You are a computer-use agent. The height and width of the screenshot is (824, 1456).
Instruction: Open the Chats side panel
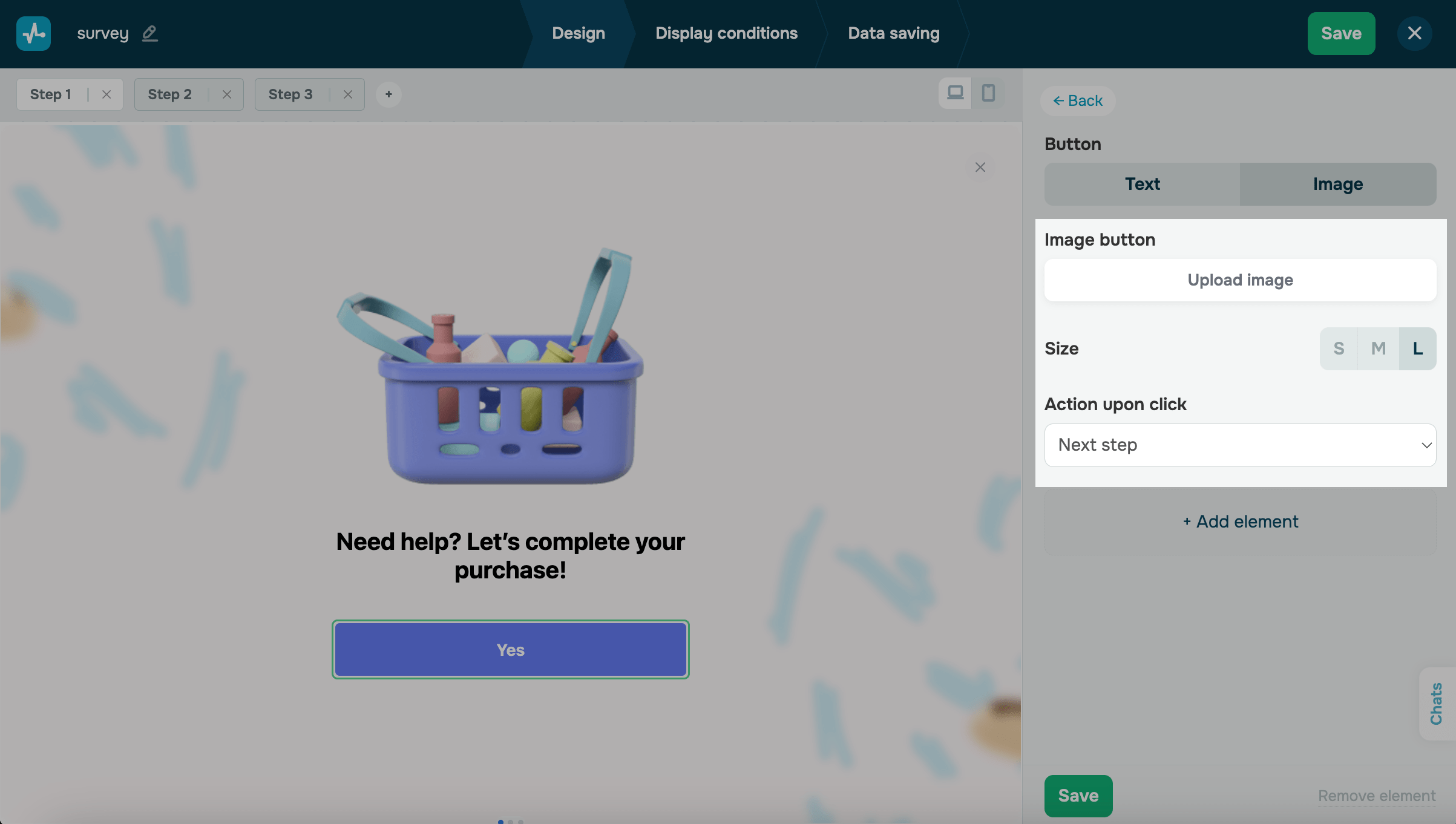[x=1436, y=704]
